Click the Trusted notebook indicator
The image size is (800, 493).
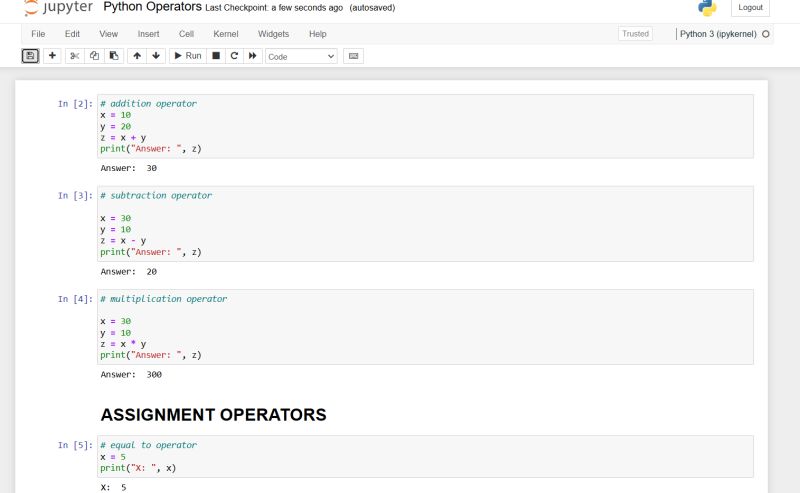pyautogui.click(x=635, y=34)
